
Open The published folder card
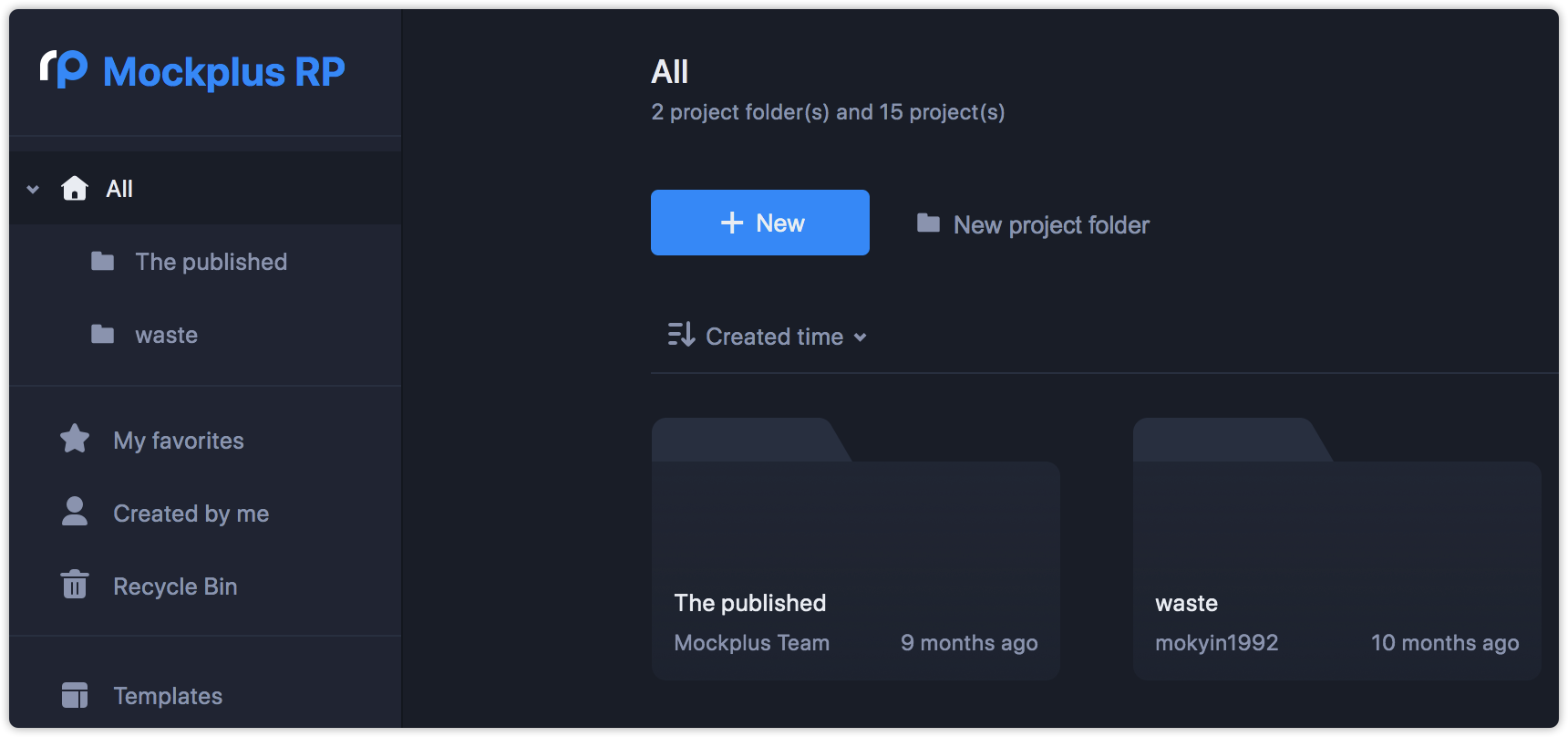(x=856, y=549)
